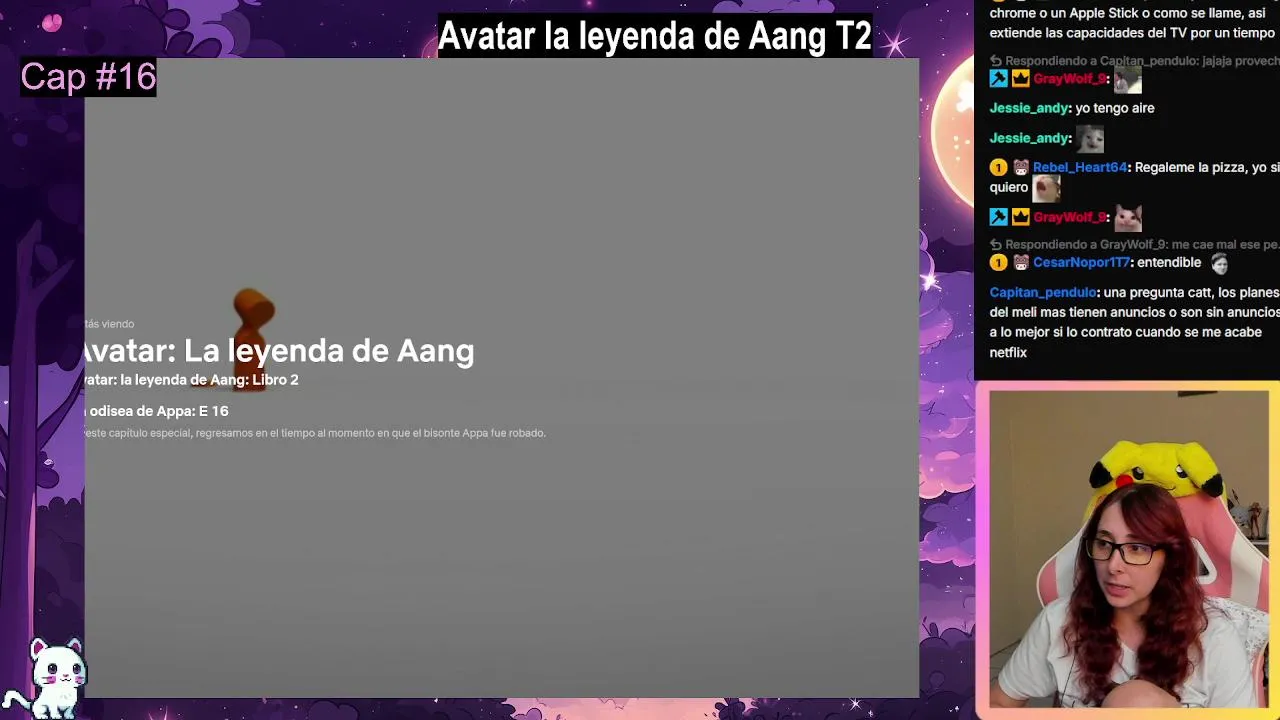
Task: Click the 'Avatar la leyenda de Aang T2' banner
Action: 655,36
